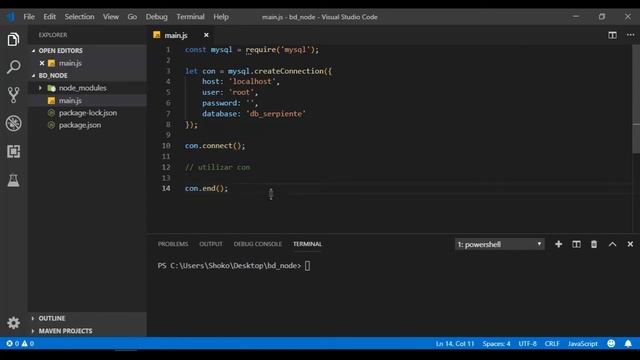Open the Terminal menu
Viewport: 640px width, 360px height.
tap(190, 17)
